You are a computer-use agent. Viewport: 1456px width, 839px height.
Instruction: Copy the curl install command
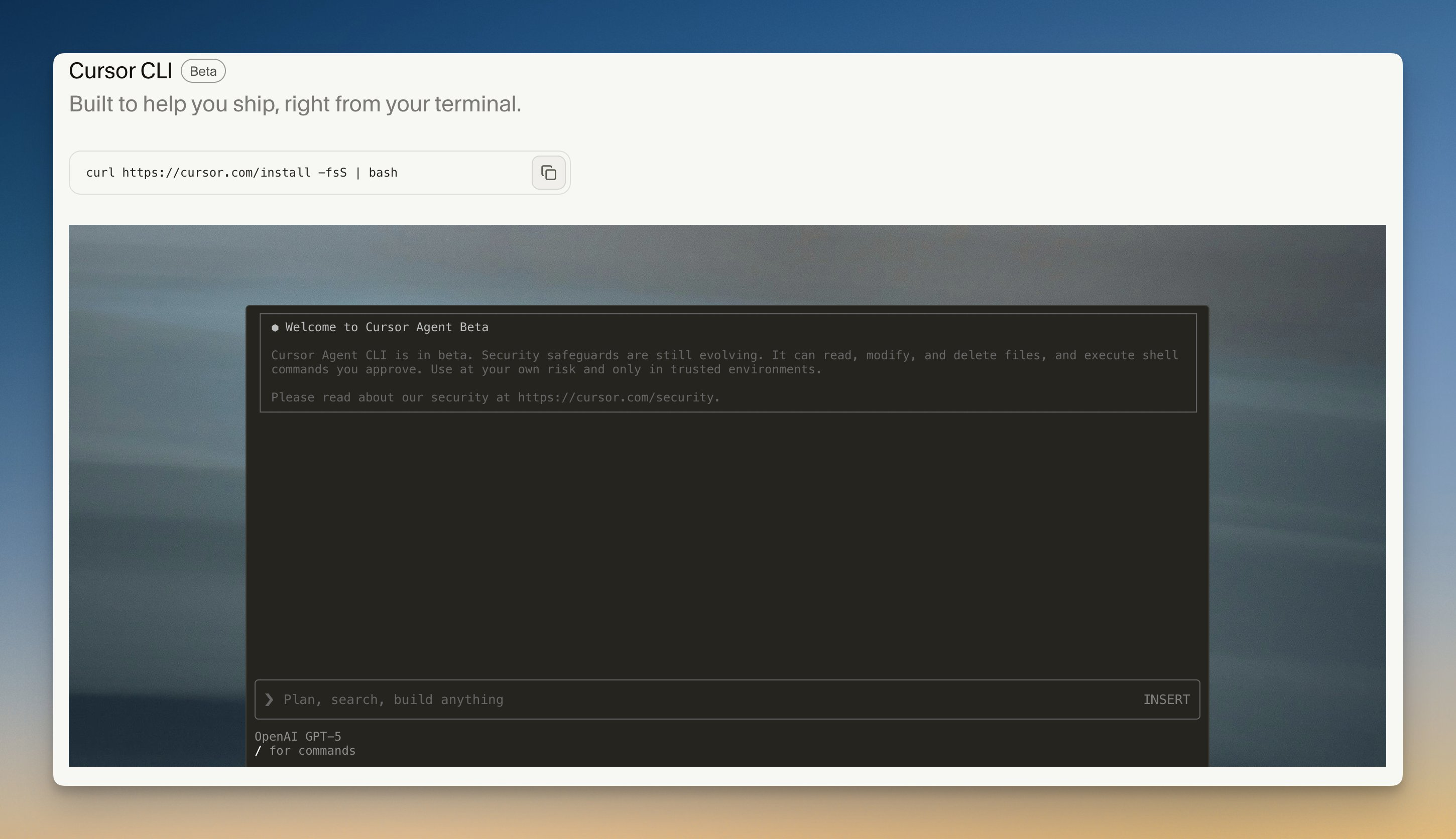coord(548,173)
